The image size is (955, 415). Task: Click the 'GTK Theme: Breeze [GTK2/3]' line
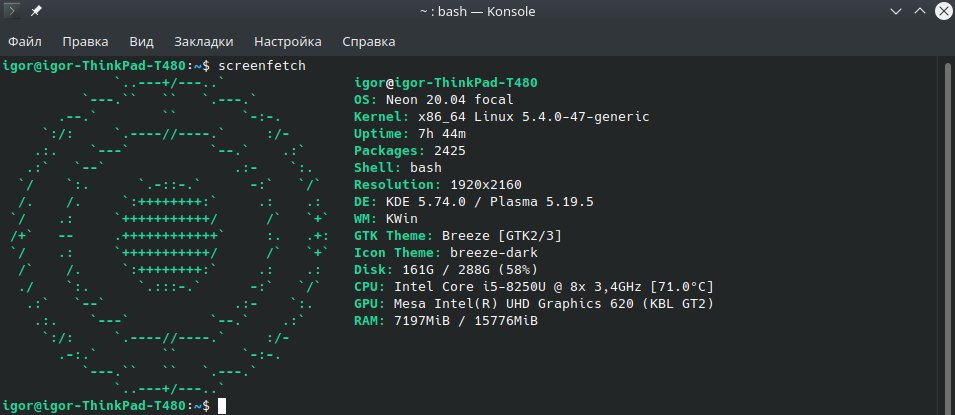coord(458,236)
